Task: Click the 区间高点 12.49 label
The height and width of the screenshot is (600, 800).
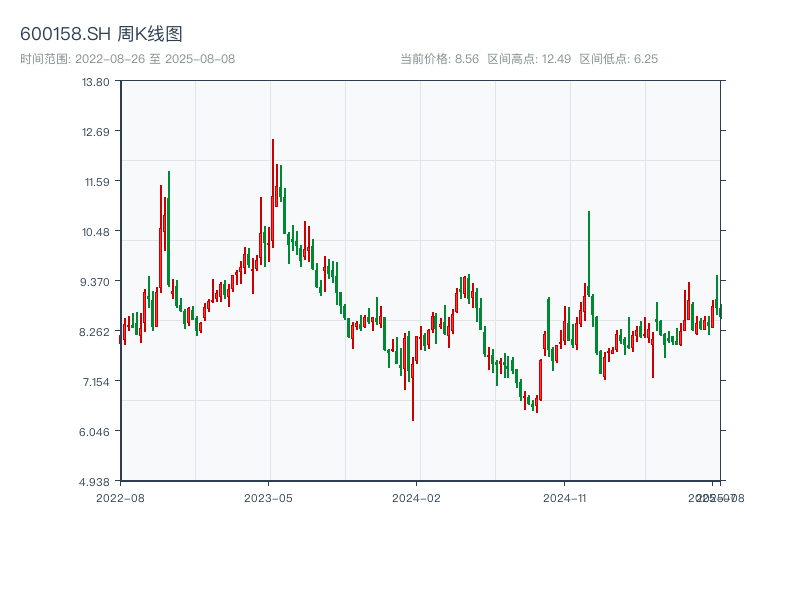Action: [x=529, y=59]
